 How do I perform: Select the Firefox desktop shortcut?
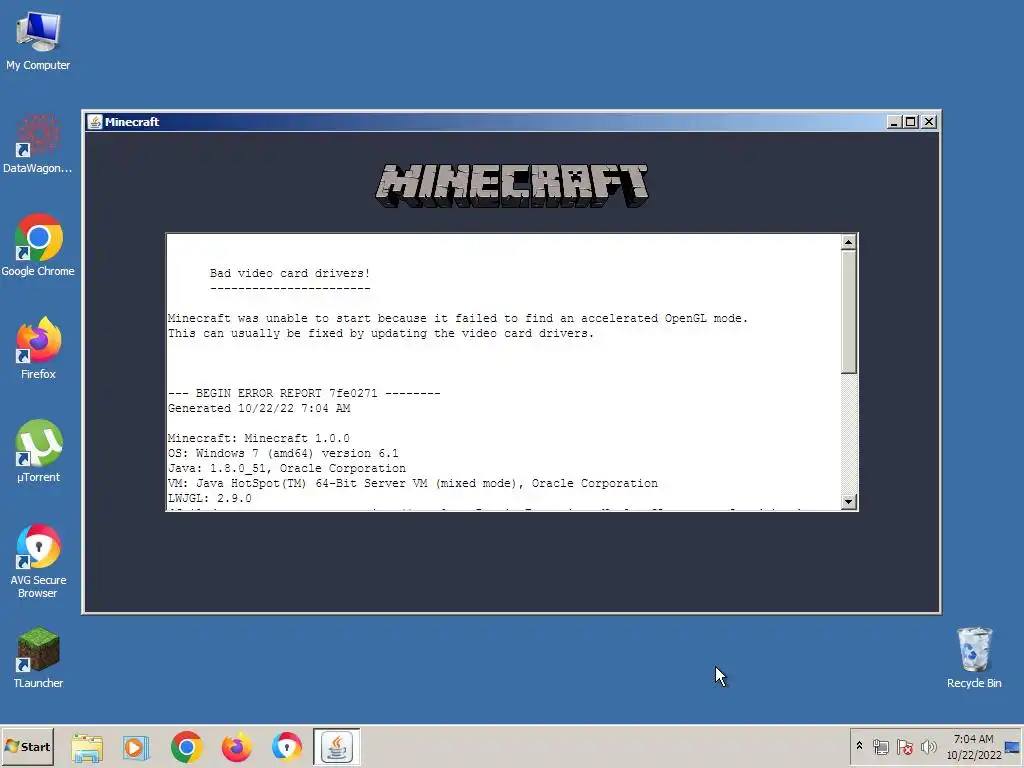point(38,348)
